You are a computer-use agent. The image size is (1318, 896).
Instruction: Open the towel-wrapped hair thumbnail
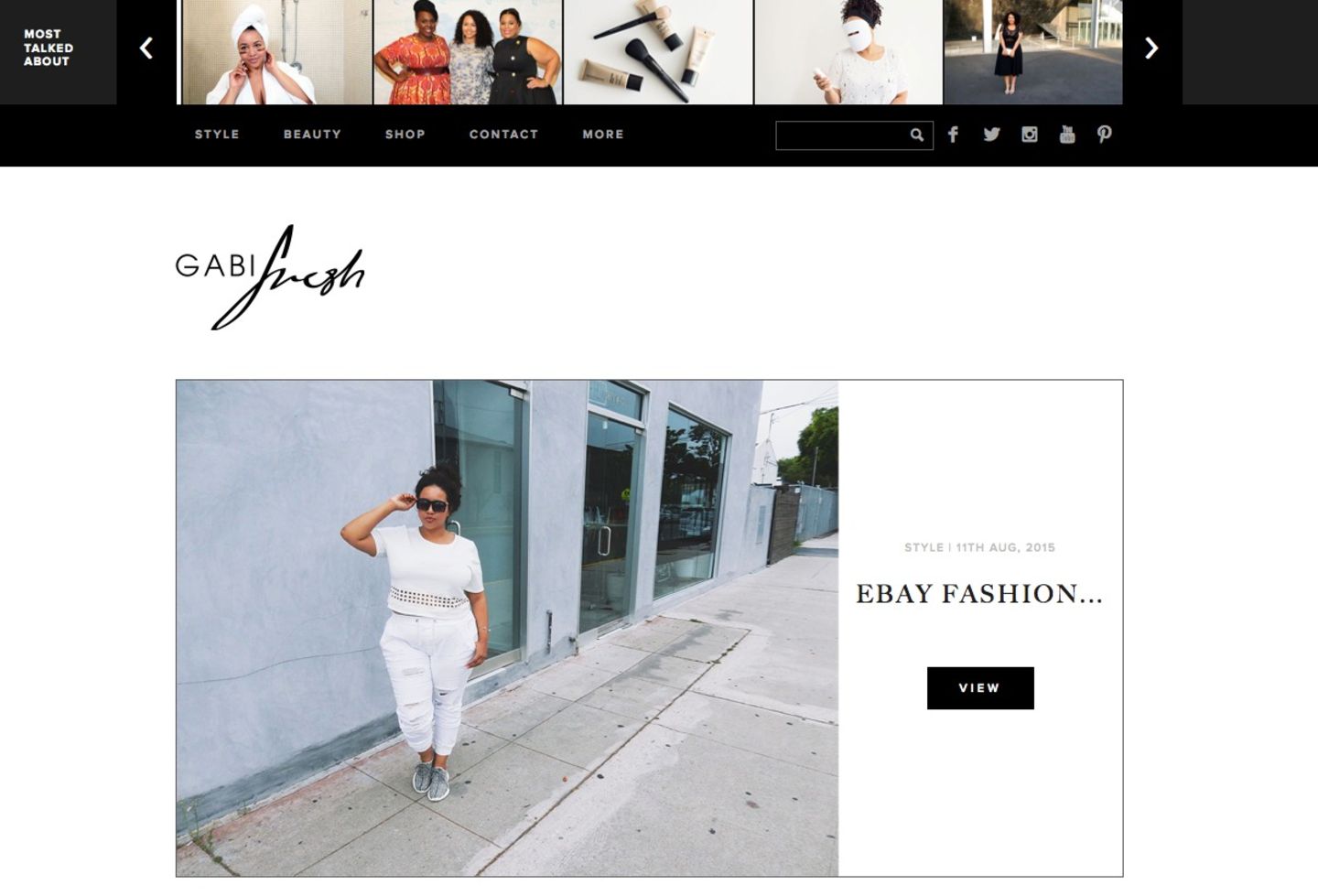click(x=276, y=52)
